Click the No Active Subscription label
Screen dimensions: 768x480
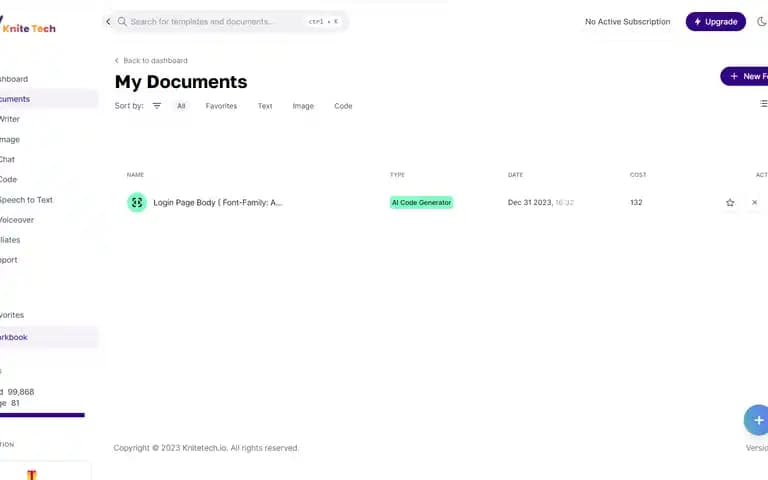(627, 22)
